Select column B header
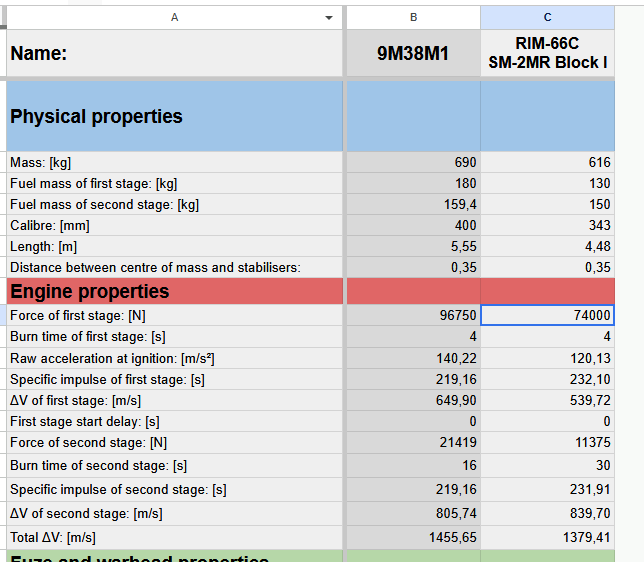Image resolution: width=644 pixels, height=562 pixels. (x=414, y=17)
